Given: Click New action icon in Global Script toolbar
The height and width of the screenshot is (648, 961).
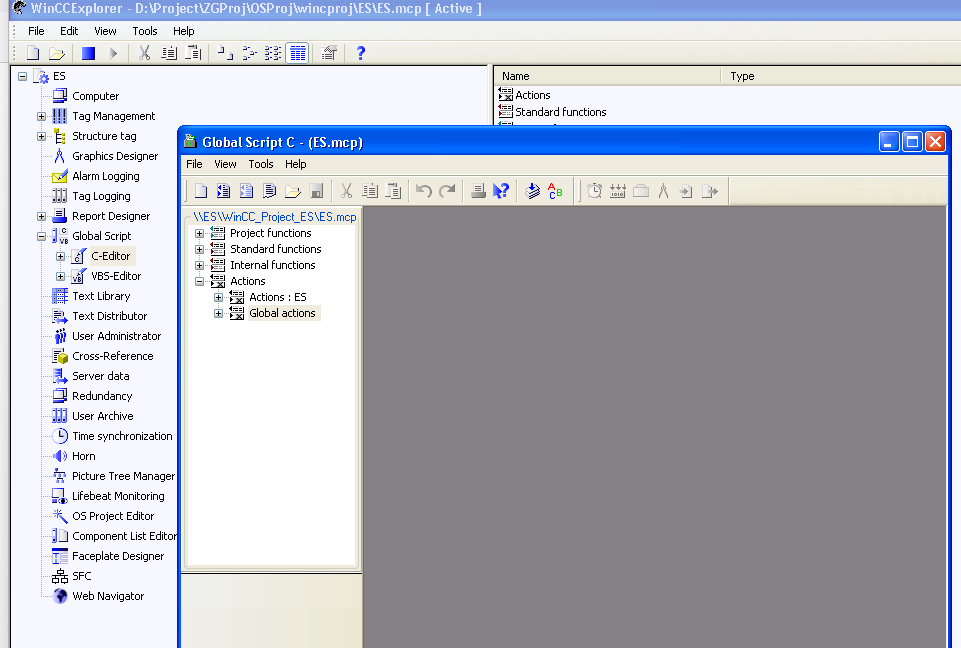Looking at the screenshot, I should click(200, 191).
